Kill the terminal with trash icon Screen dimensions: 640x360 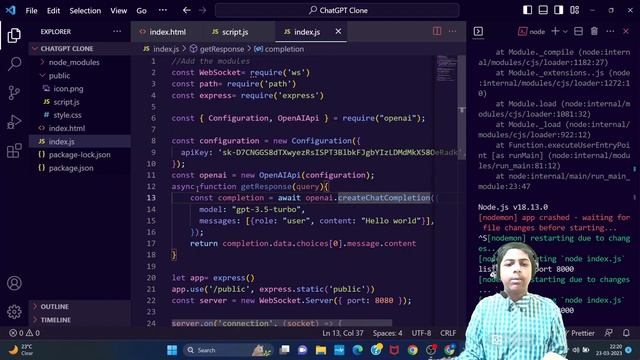click(594, 31)
